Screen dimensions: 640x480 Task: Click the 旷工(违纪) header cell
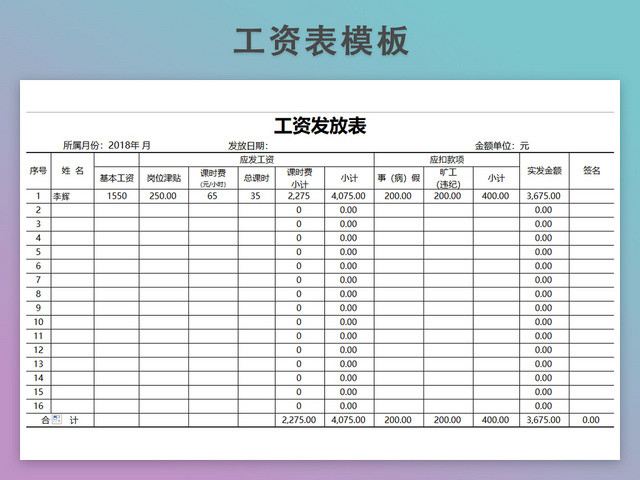point(448,178)
